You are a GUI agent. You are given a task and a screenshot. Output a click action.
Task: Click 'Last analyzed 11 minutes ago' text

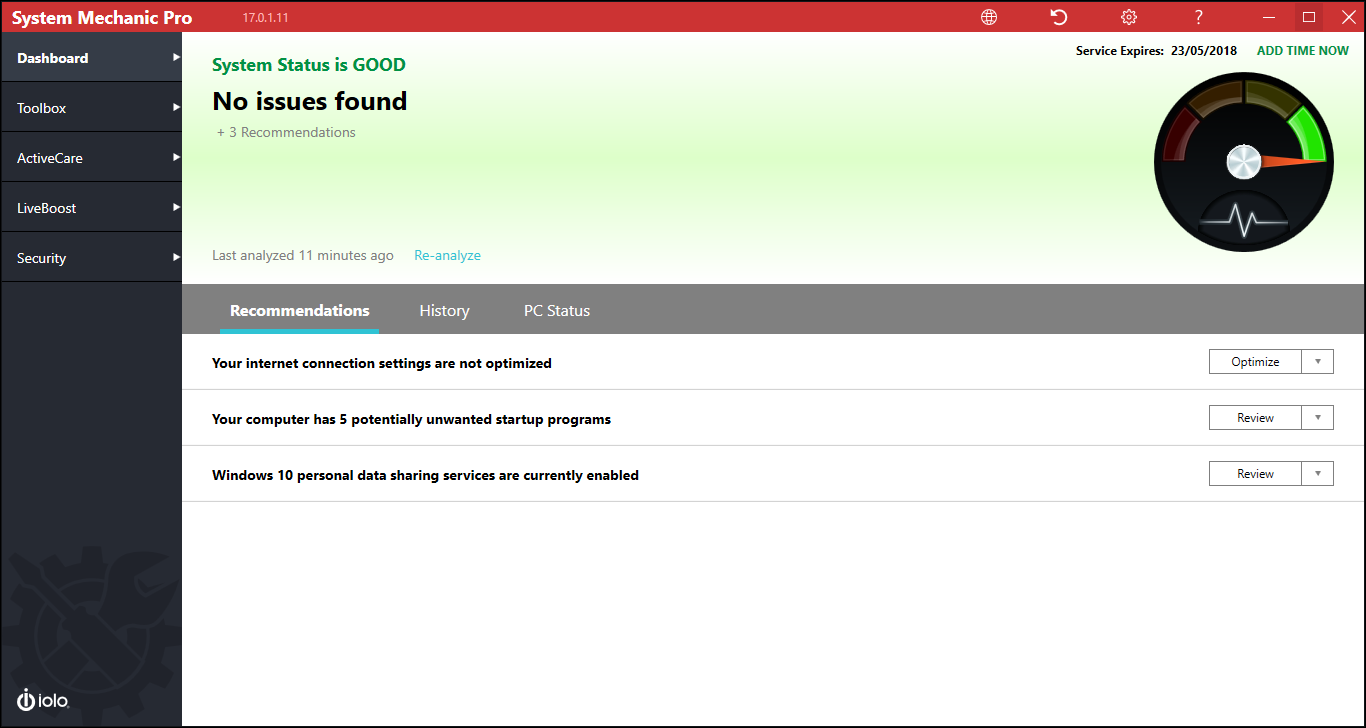point(303,256)
